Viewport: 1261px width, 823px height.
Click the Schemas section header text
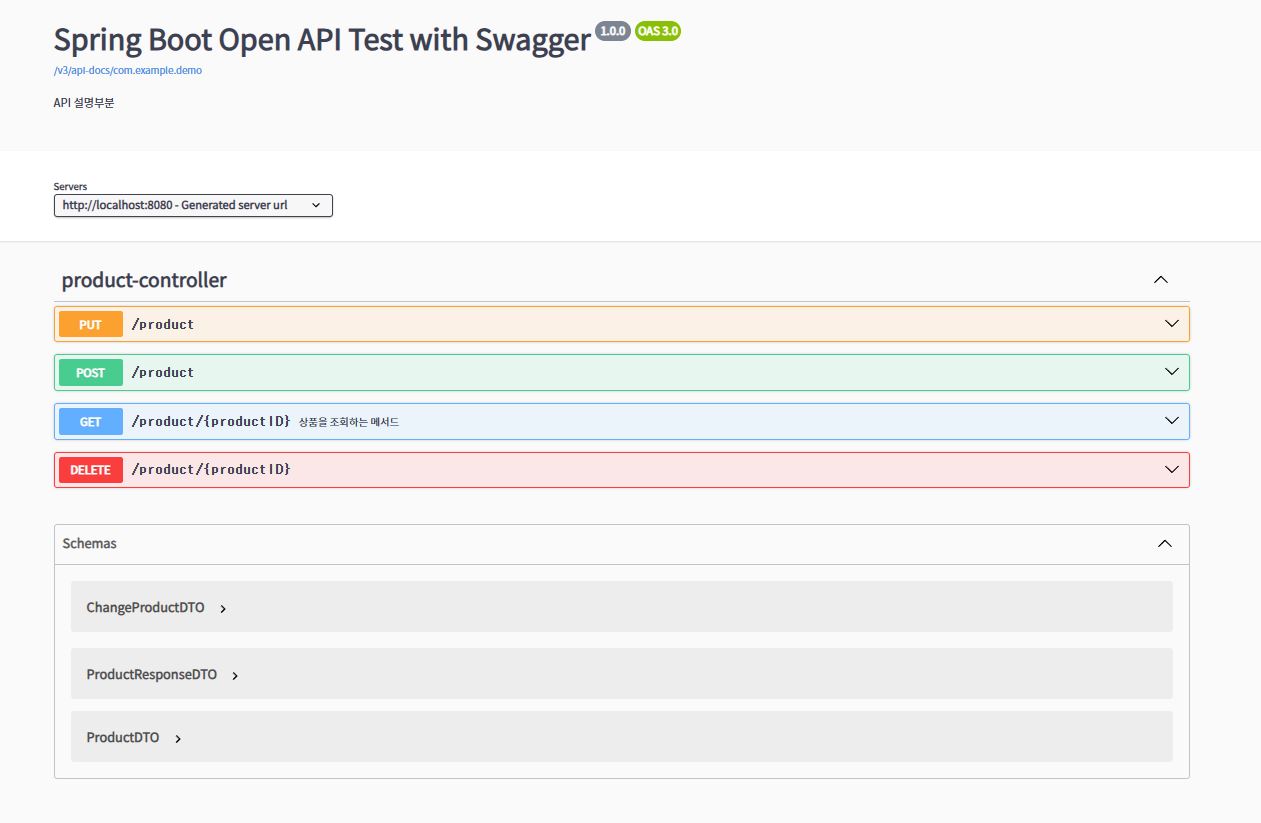[x=89, y=544]
